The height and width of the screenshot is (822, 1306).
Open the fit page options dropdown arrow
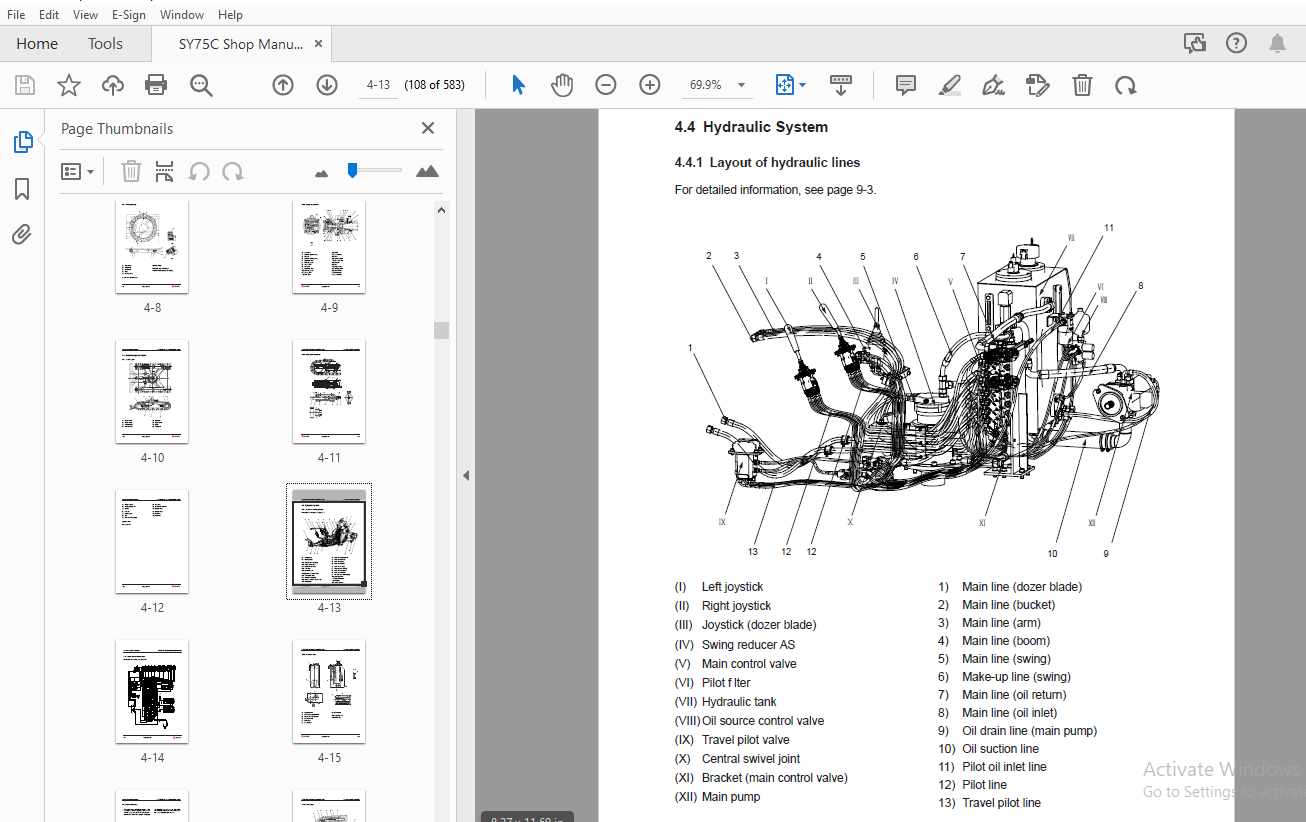pos(802,86)
